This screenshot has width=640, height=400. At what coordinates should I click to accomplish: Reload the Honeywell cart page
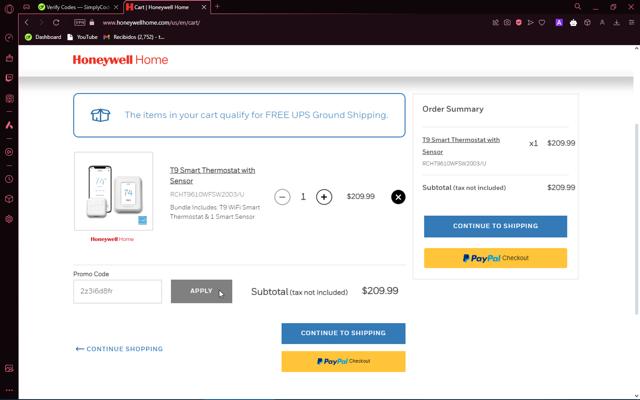[x=56, y=22]
